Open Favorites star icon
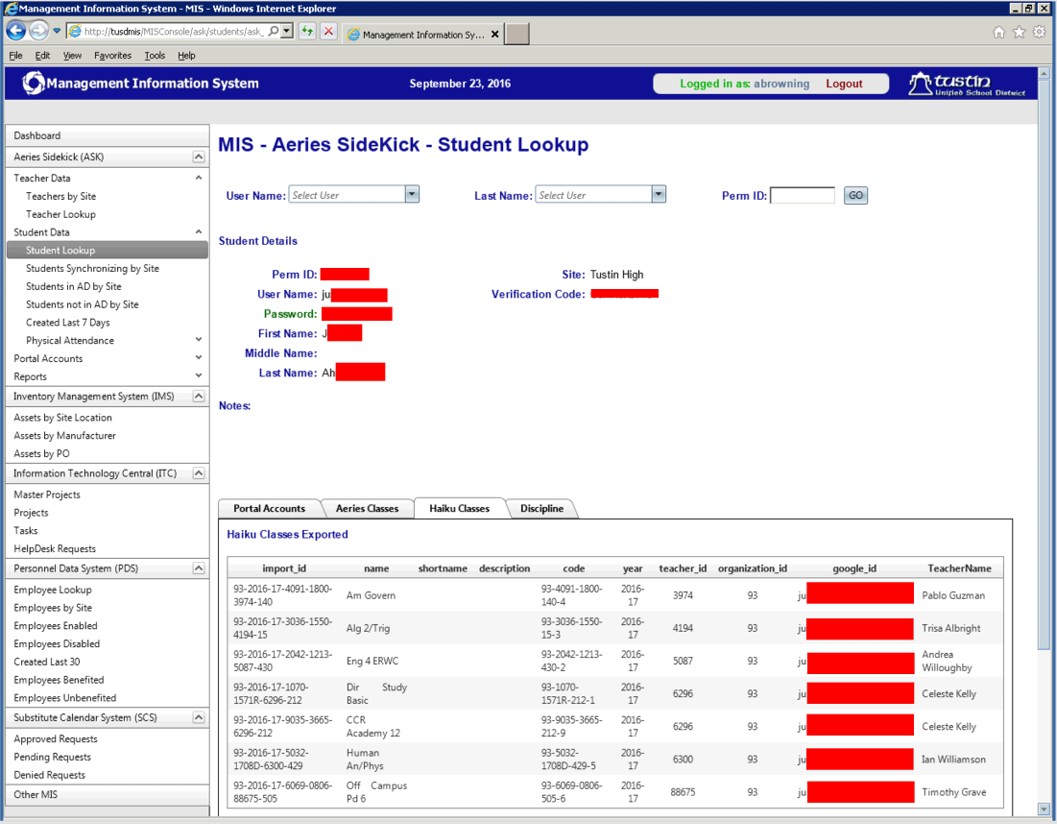 click(1019, 32)
